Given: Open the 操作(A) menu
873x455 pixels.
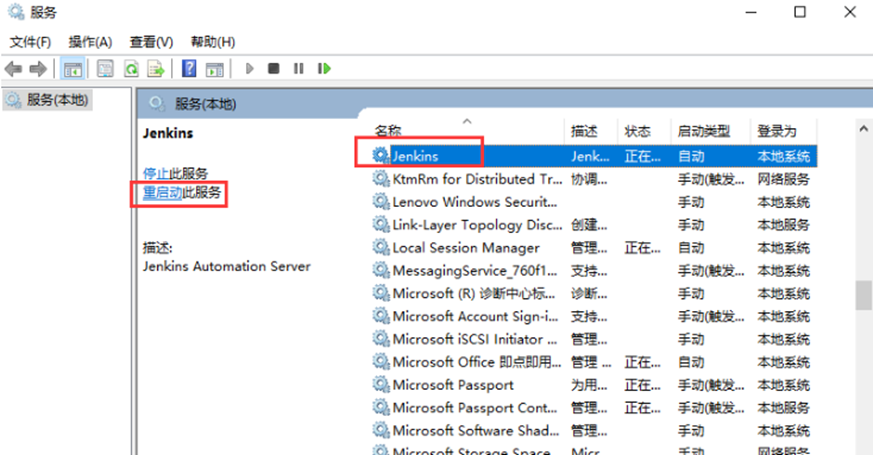Looking at the screenshot, I should [x=90, y=42].
